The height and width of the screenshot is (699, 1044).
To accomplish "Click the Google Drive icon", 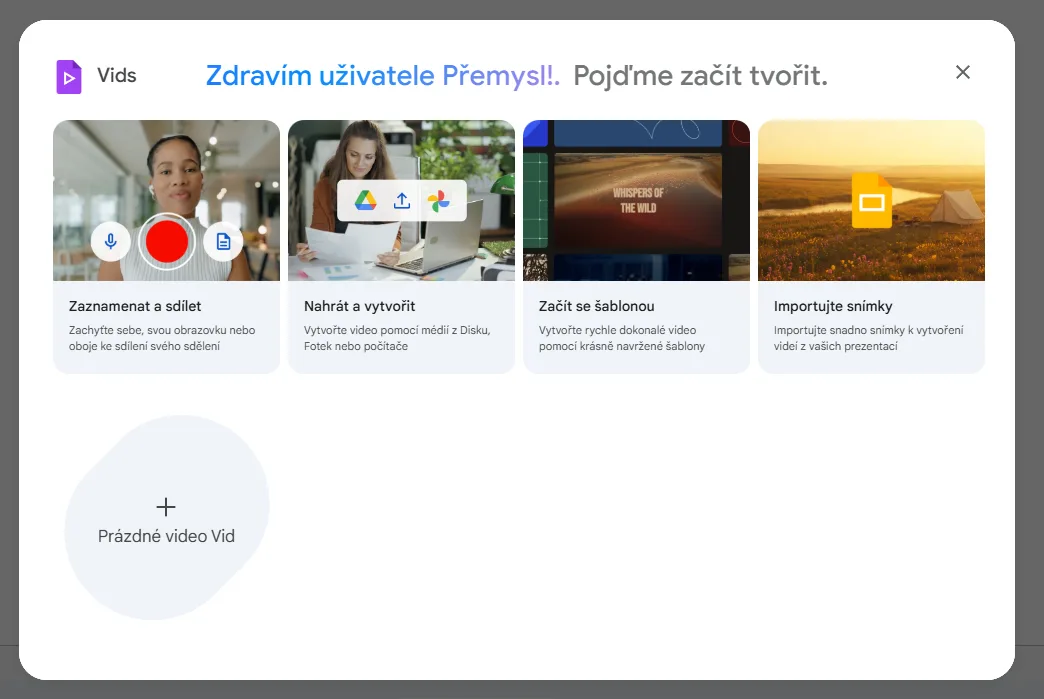I will 365,200.
